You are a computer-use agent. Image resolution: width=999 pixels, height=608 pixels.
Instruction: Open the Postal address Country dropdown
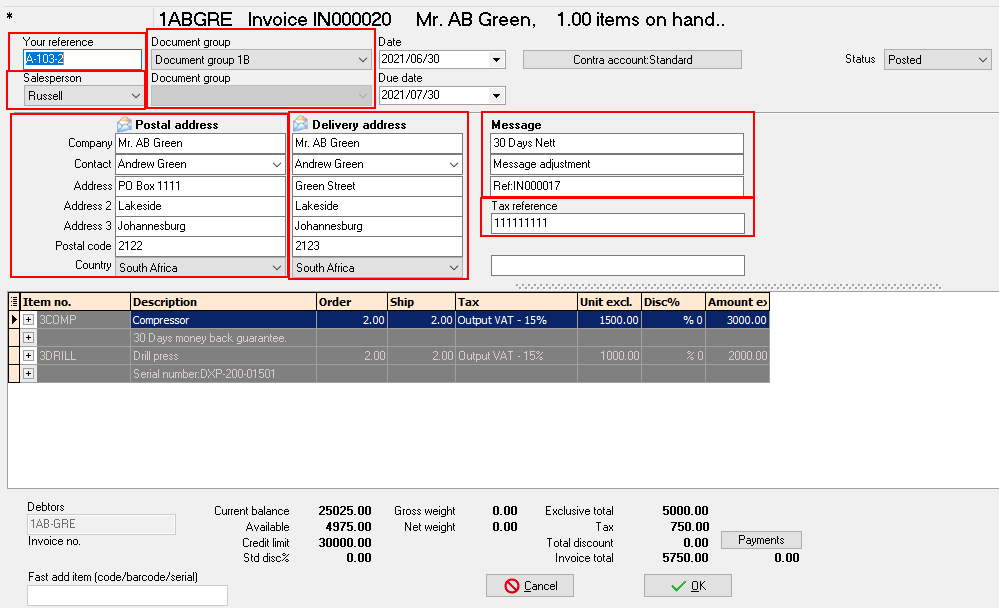(x=277, y=268)
